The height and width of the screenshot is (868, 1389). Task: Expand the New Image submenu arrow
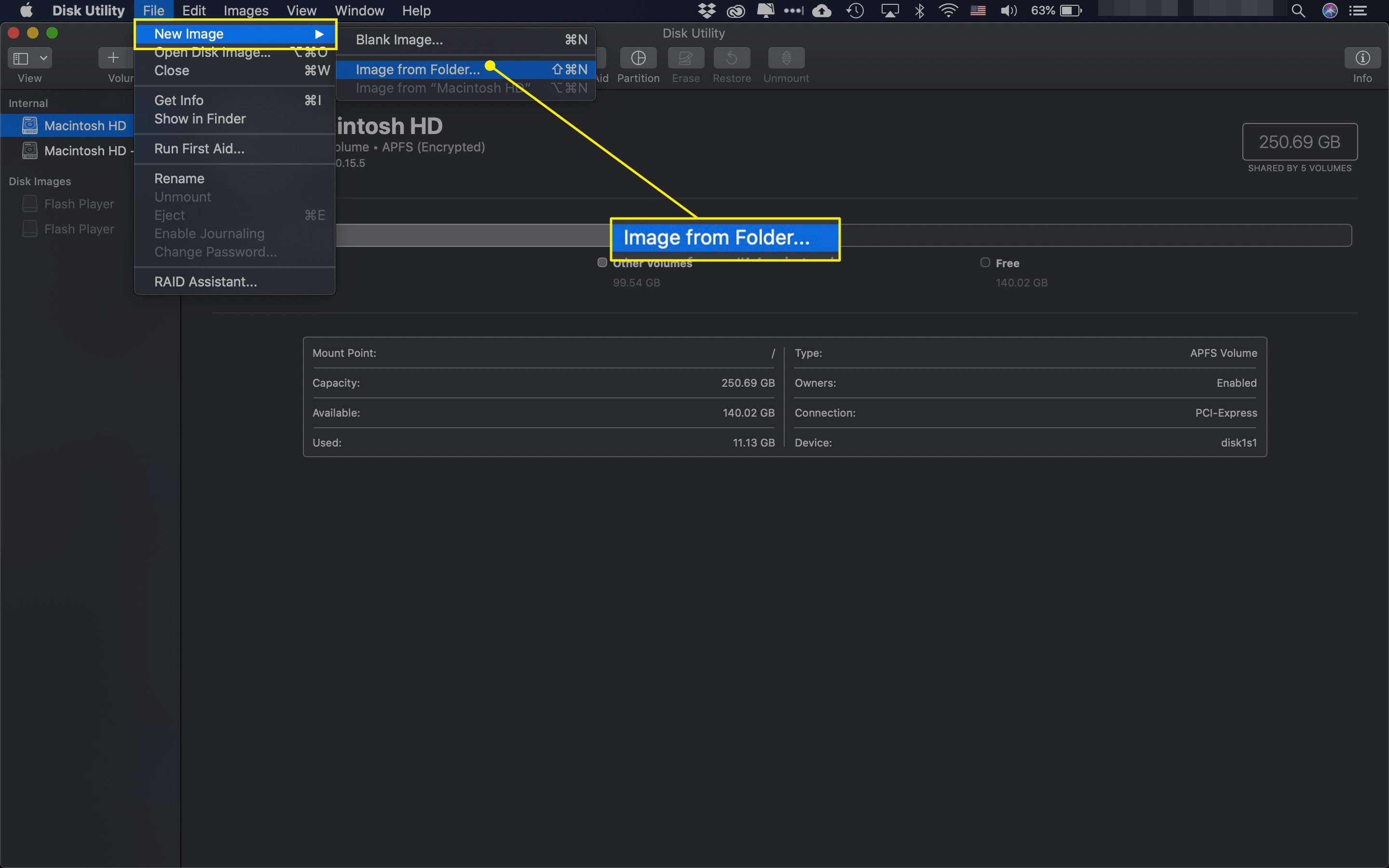(319, 34)
